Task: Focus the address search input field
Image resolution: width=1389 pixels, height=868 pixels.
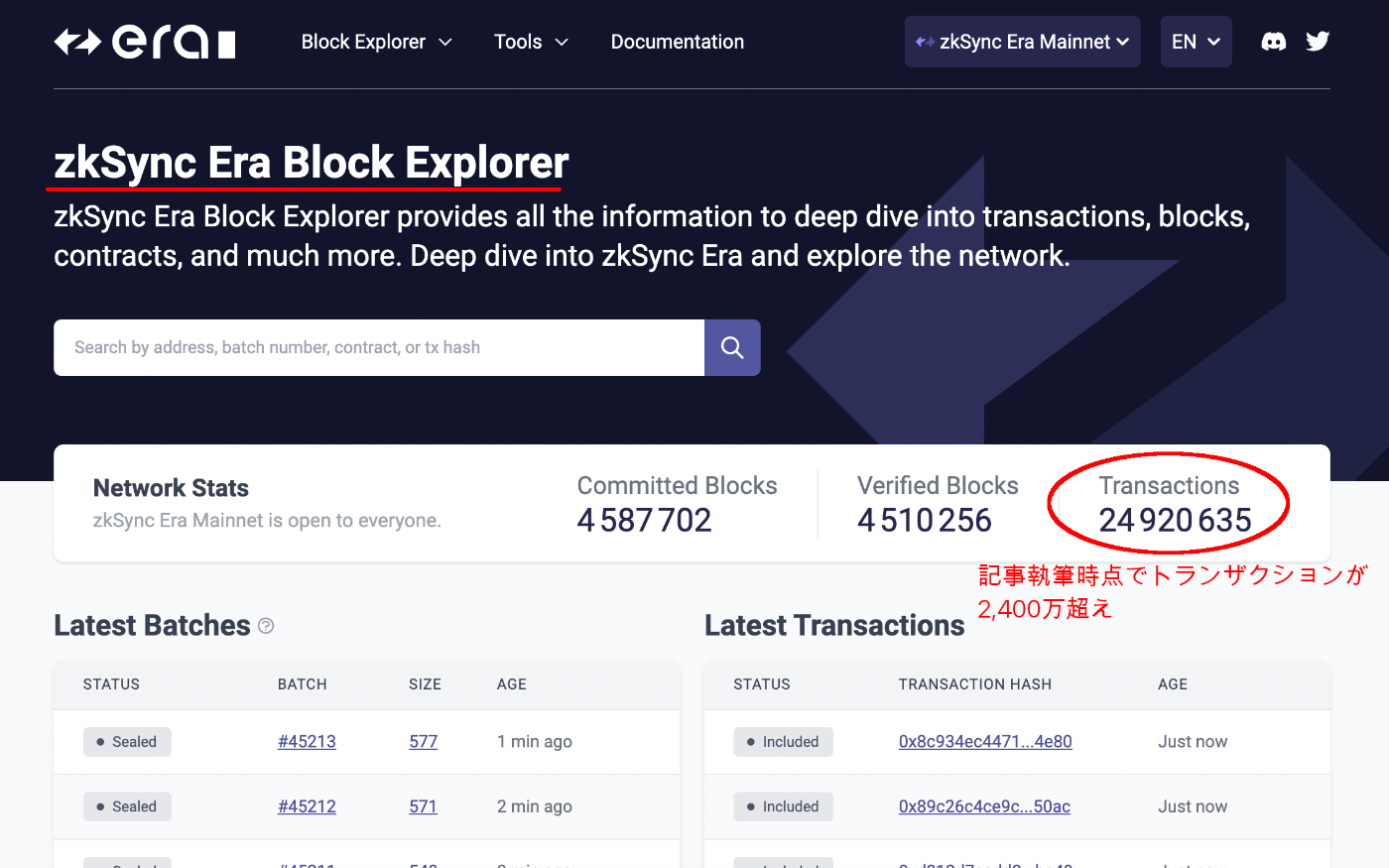Action: (x=379, y=347)
